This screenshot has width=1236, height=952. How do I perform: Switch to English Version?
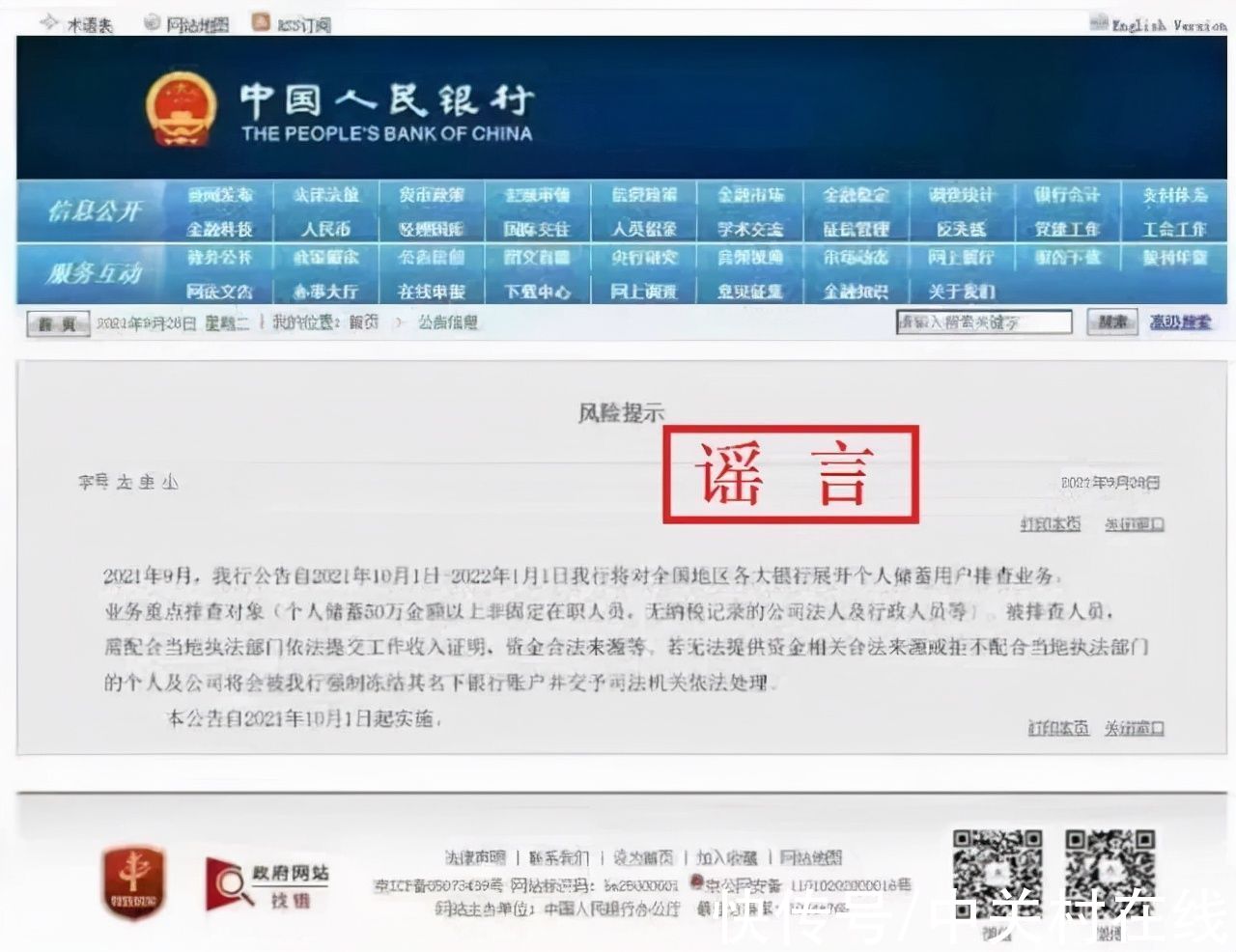pyautogui.click(x=1167, y=24)
